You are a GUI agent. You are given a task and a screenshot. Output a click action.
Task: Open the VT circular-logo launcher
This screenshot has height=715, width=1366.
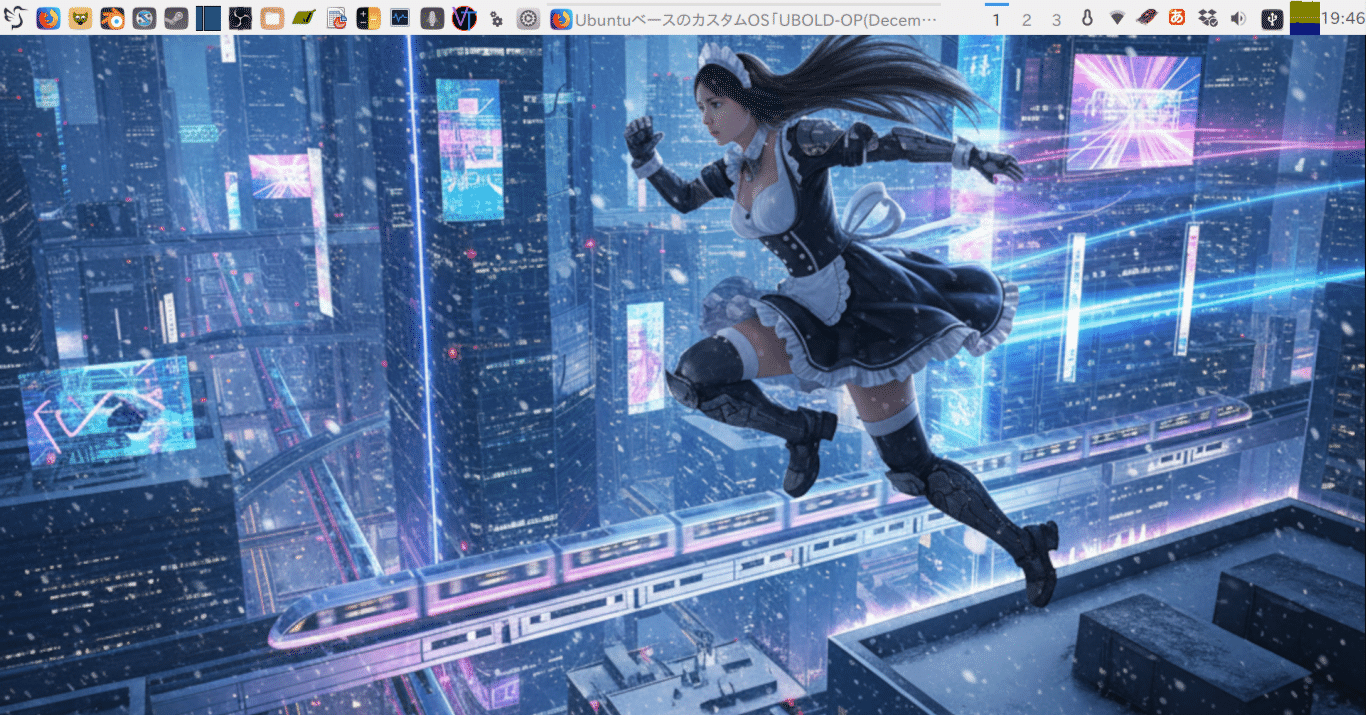[x=464, y=18]
